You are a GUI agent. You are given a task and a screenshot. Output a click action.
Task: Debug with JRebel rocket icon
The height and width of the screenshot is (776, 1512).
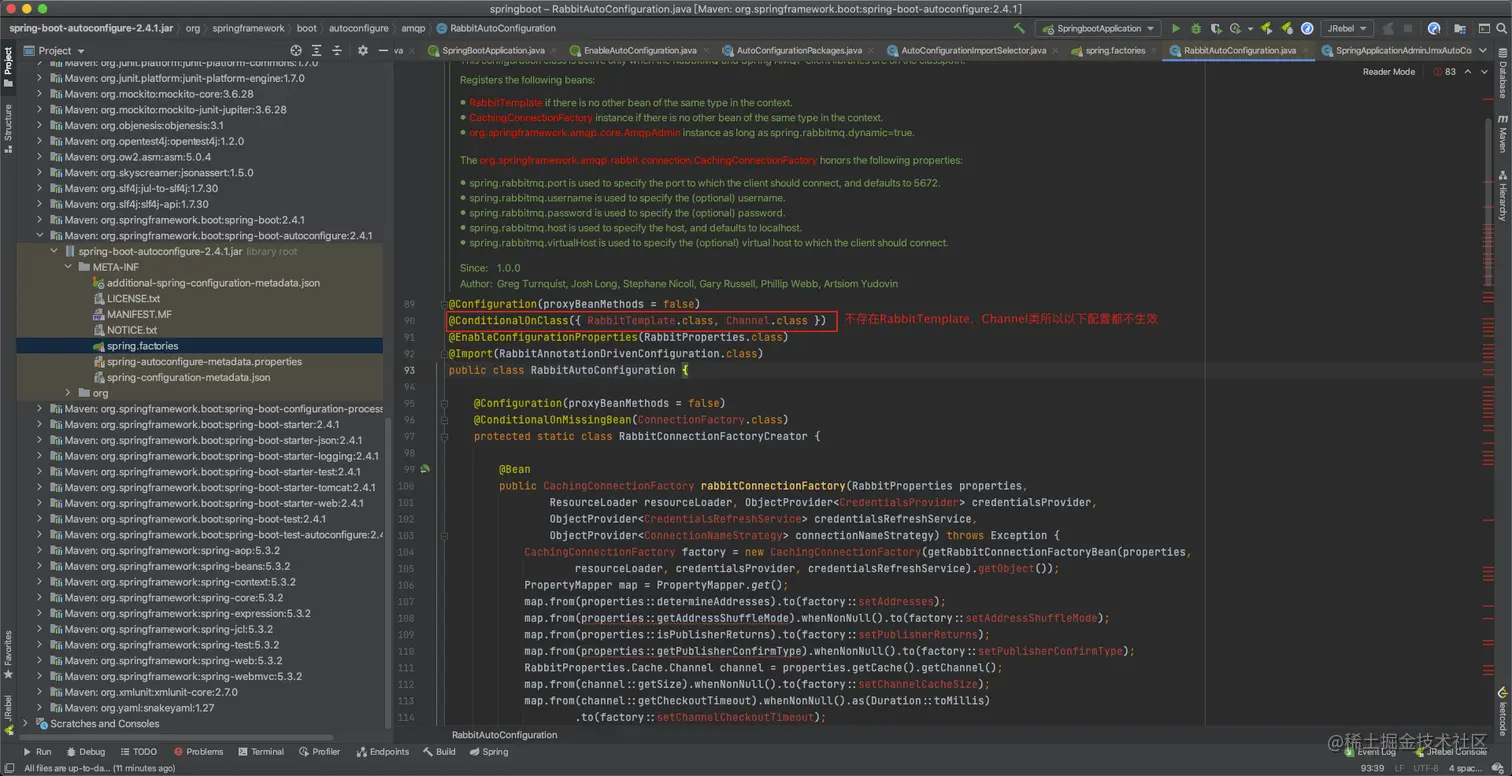(1287, 29)
